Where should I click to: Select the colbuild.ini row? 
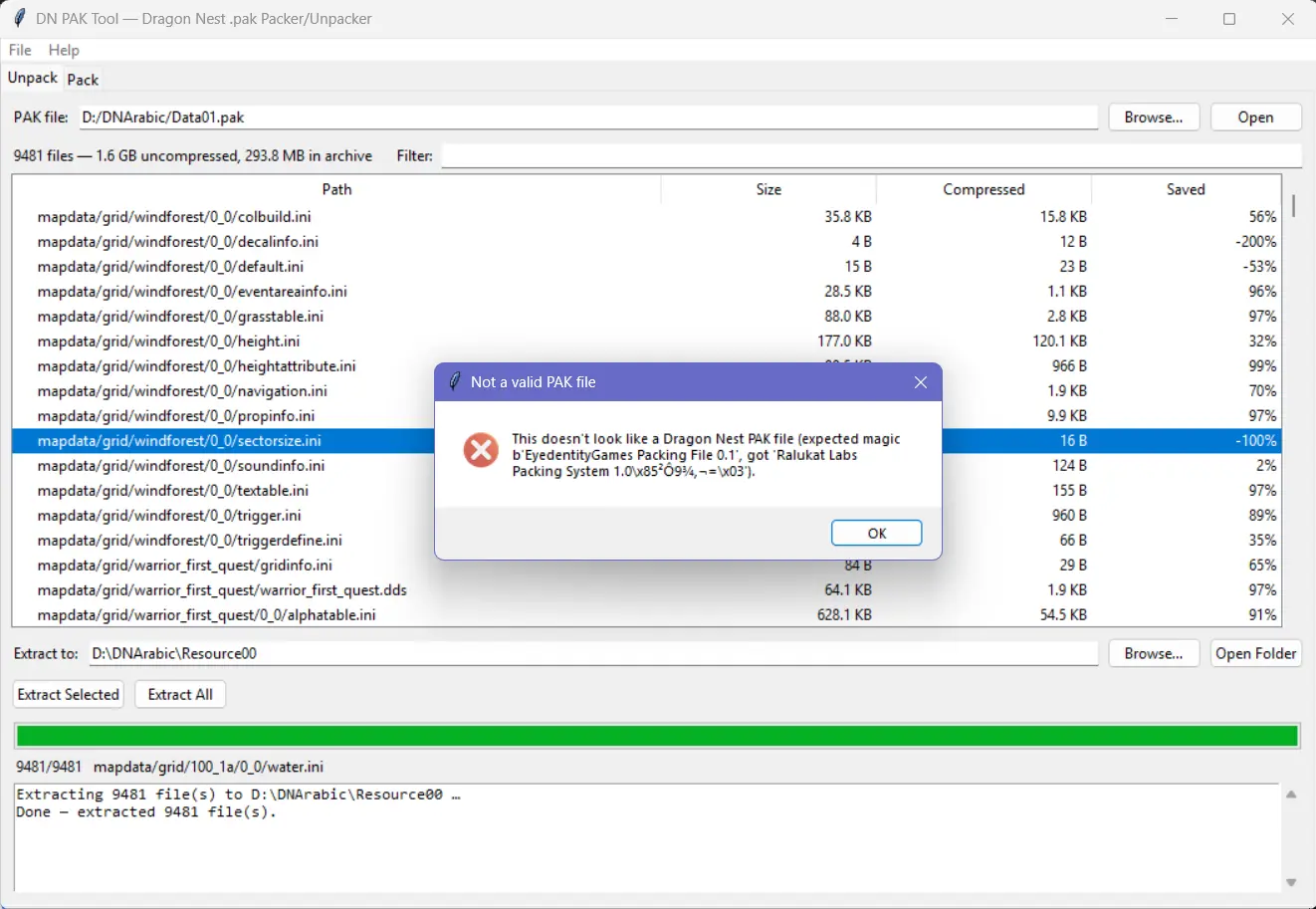point(646,216)
